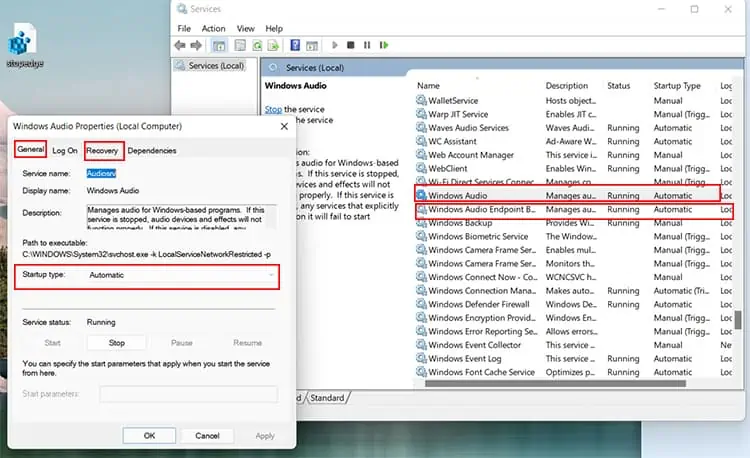Select the WC Assistant service

click(574, 142)
